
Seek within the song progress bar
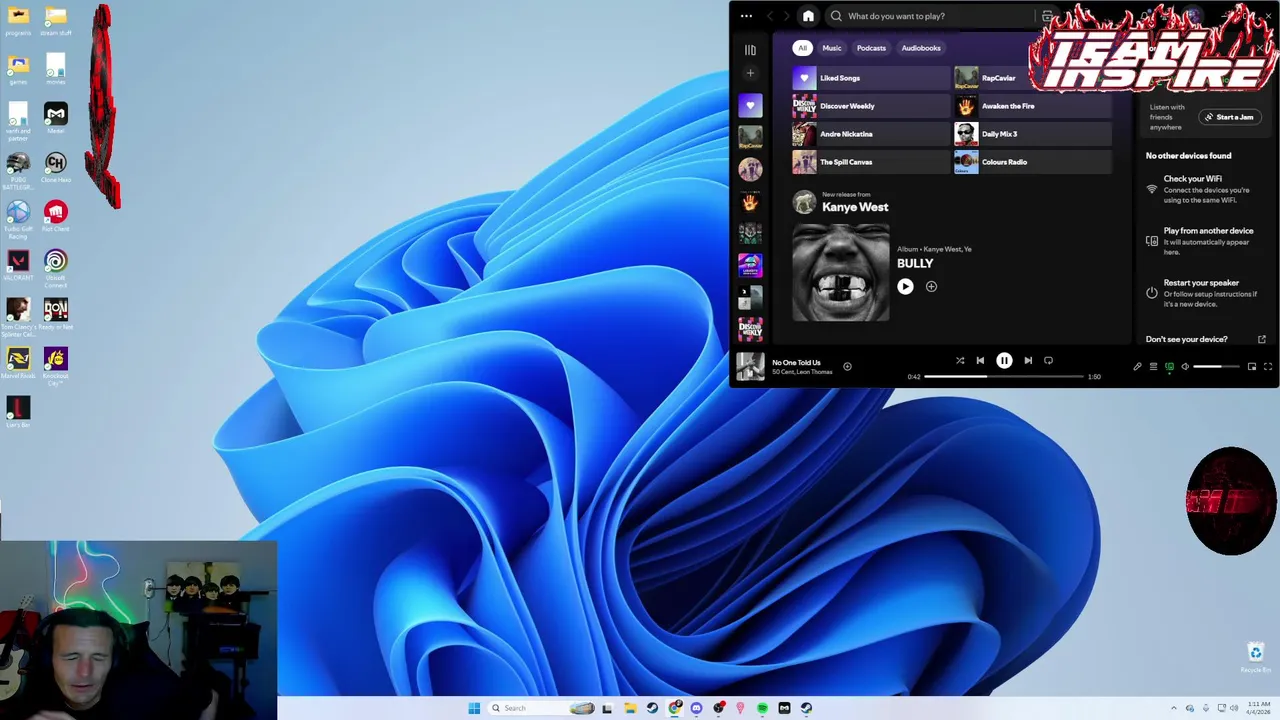pos(1004,377)
